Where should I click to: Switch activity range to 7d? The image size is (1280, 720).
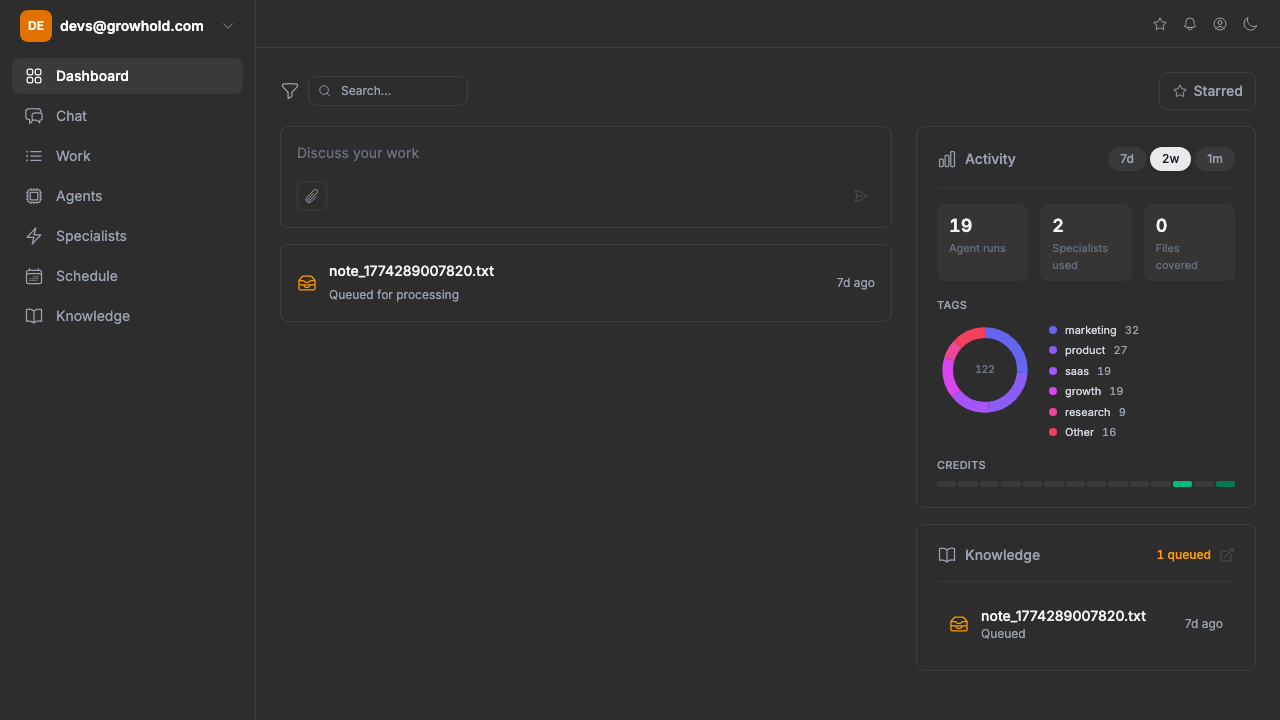tap(1126, 158)
